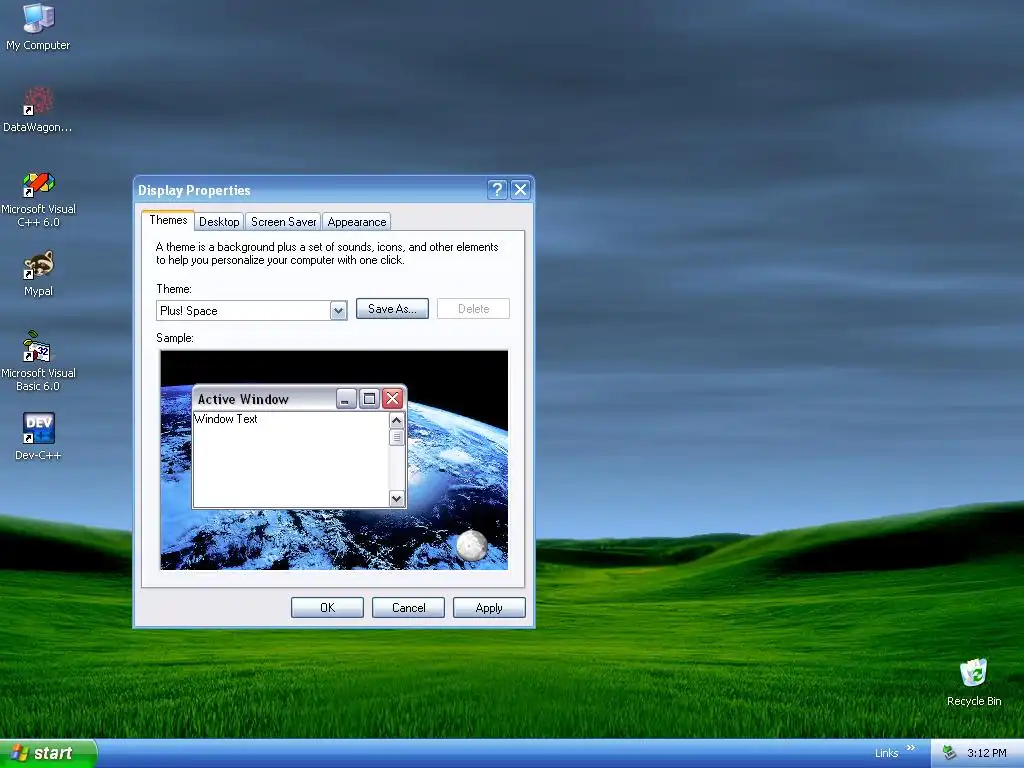
Task: Open the Theme dropdown arrow
Action: pyautogui.click(x=338, y=311)
